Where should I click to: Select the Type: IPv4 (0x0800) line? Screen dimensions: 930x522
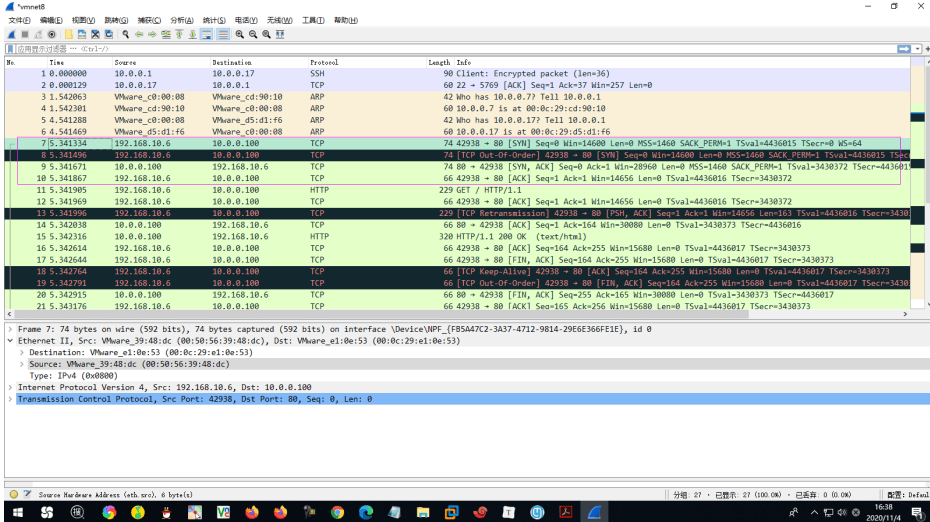click(74, 376)
